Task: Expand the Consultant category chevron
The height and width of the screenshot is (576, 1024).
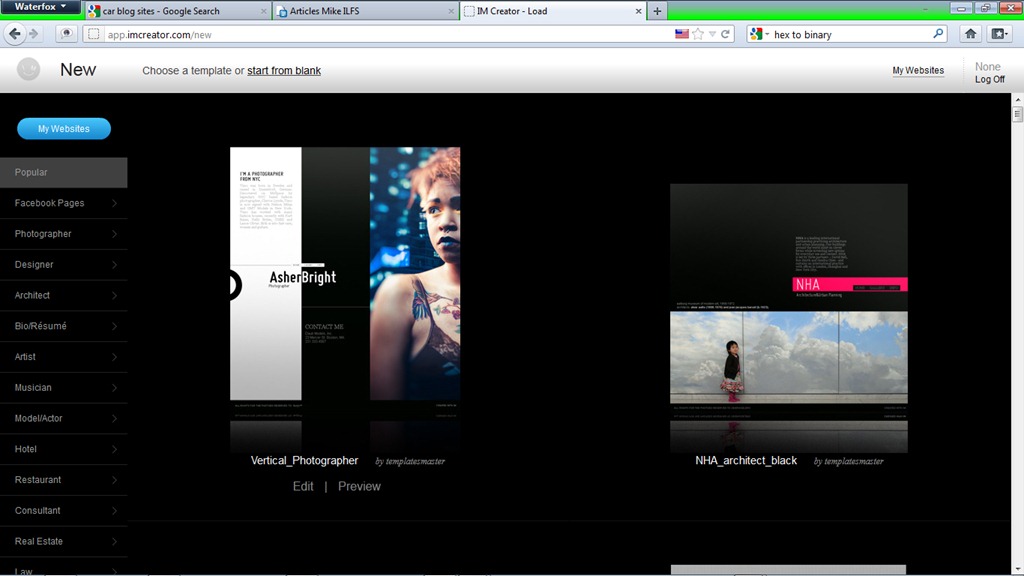Action: click(x=114, y=510)
